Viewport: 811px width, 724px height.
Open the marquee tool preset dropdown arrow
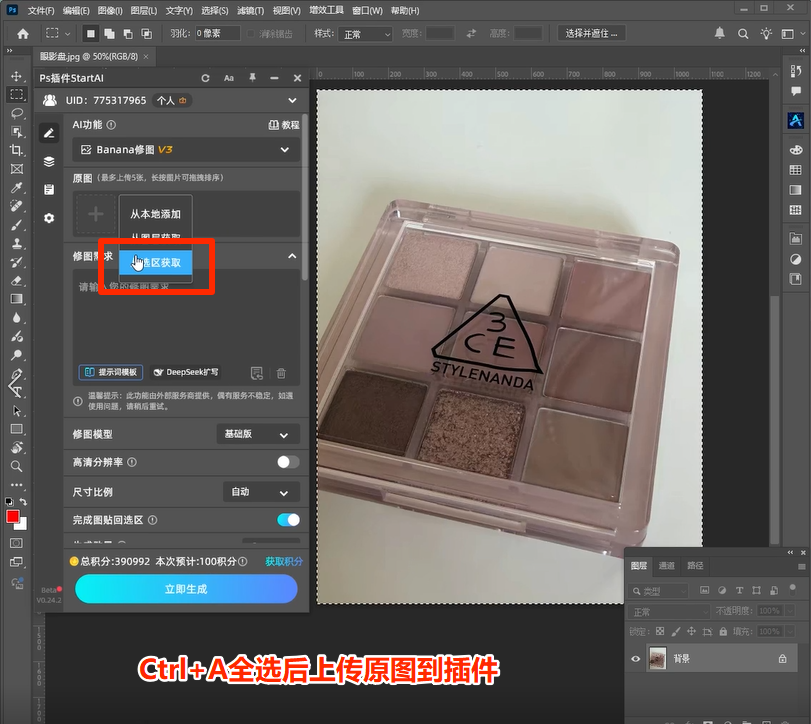coord(67,34)
